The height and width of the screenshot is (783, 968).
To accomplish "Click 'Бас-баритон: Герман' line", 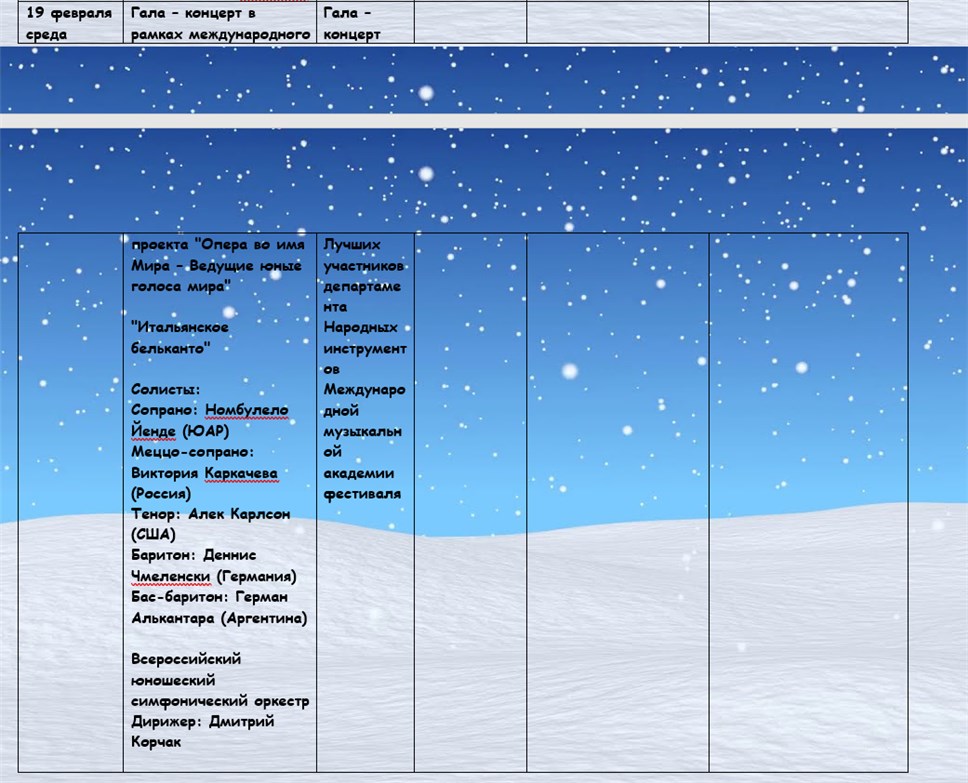I will click(209, 597).
